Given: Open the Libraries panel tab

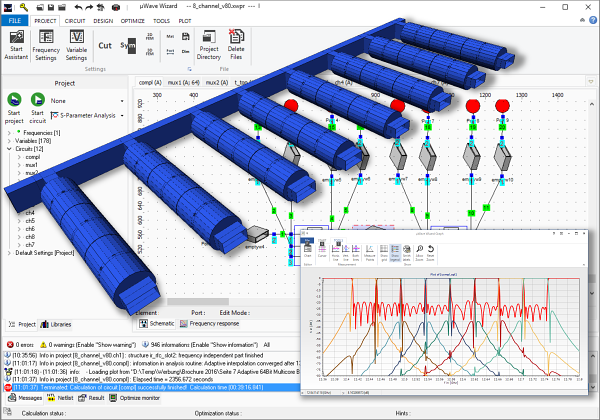Looking at the screenshot, I should 60,325.
